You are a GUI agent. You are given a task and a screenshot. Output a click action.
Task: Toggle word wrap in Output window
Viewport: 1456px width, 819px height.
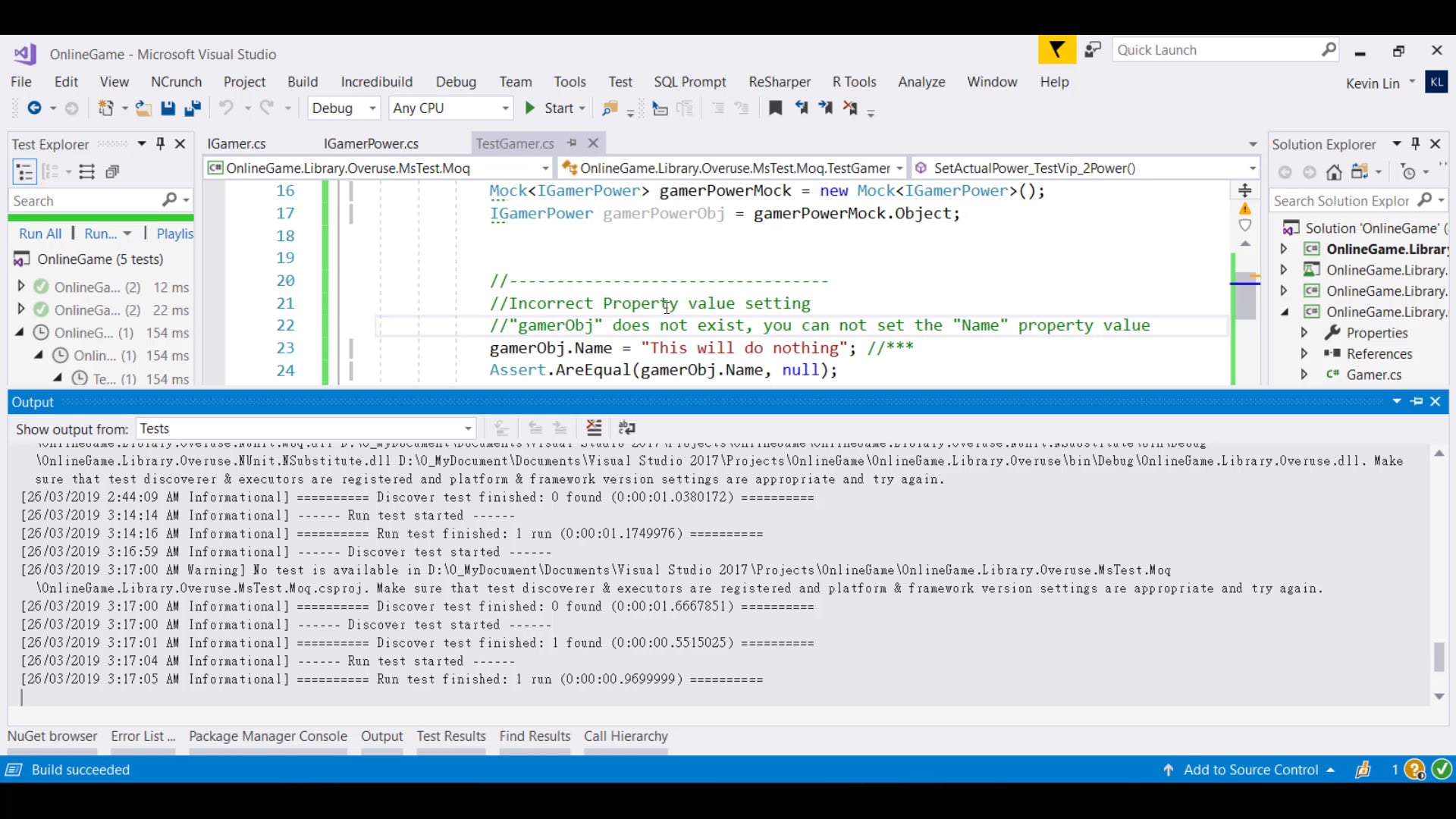[x=626, y=428]
